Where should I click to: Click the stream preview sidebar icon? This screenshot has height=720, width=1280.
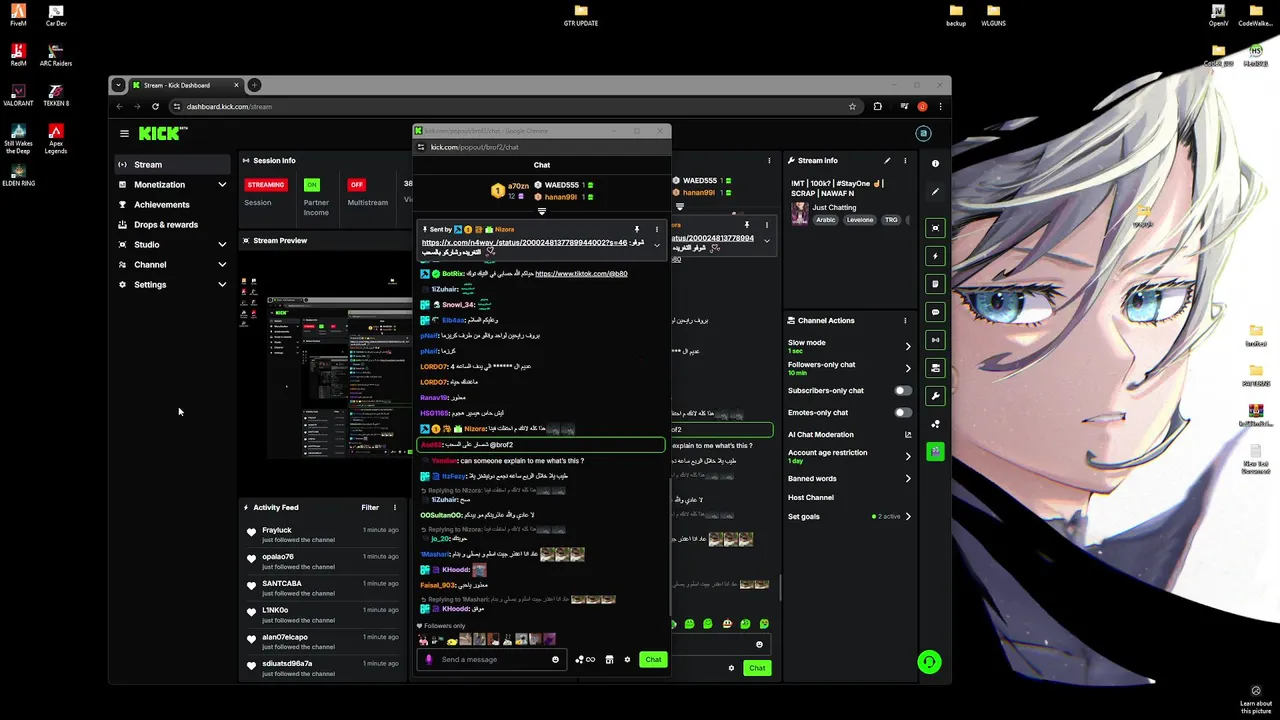[x=935, y=228]
